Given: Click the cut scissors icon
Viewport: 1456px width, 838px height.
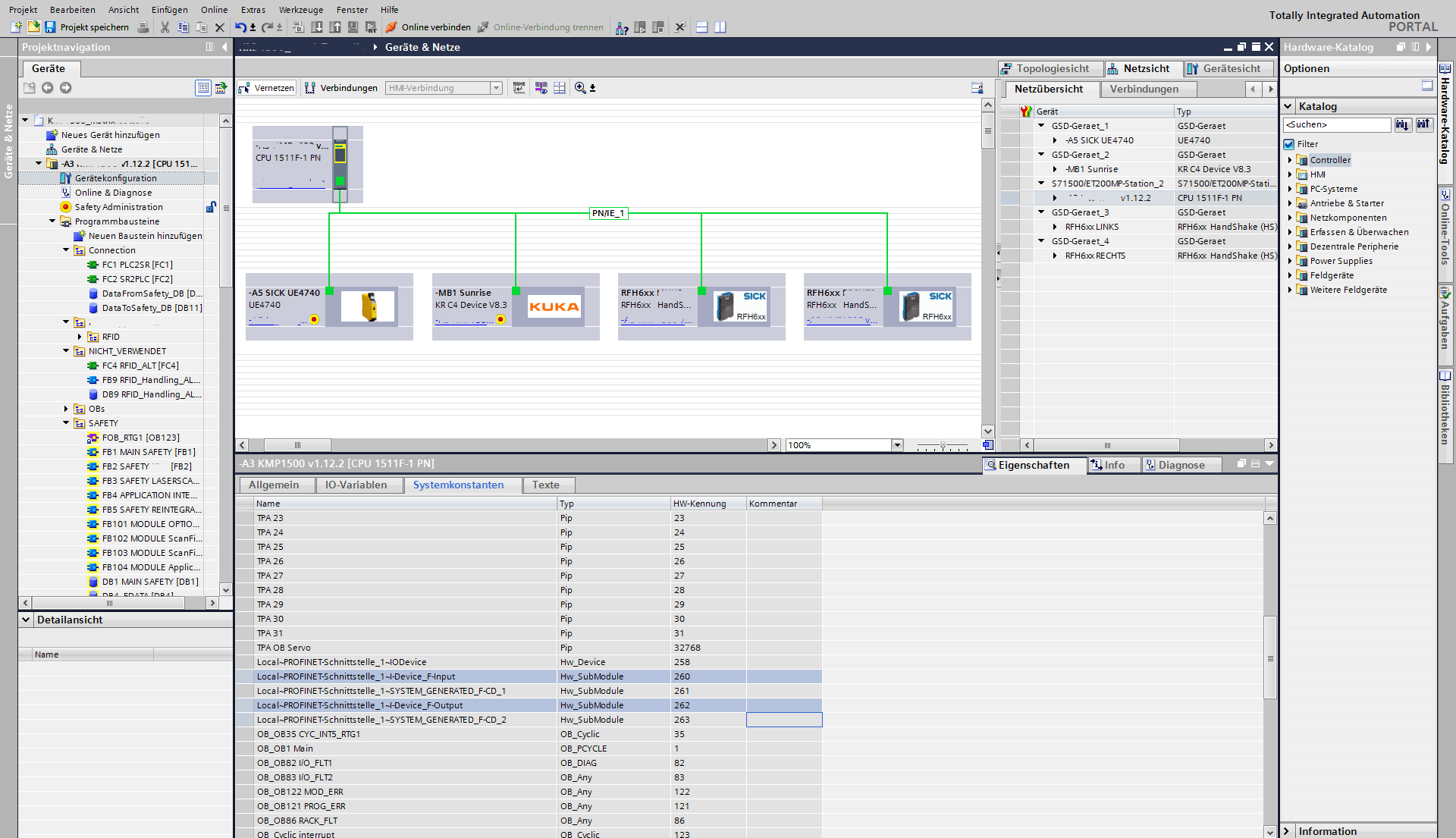Looking at the screenshot, I should pyautogui.click(x=165, y=27).
